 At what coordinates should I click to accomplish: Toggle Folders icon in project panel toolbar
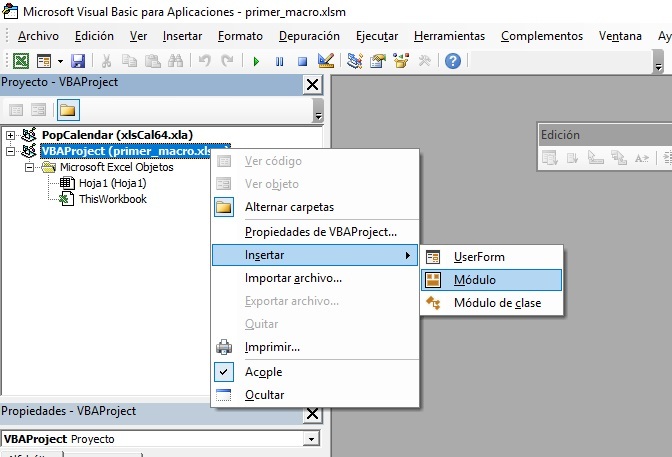[x=68, y=110]
